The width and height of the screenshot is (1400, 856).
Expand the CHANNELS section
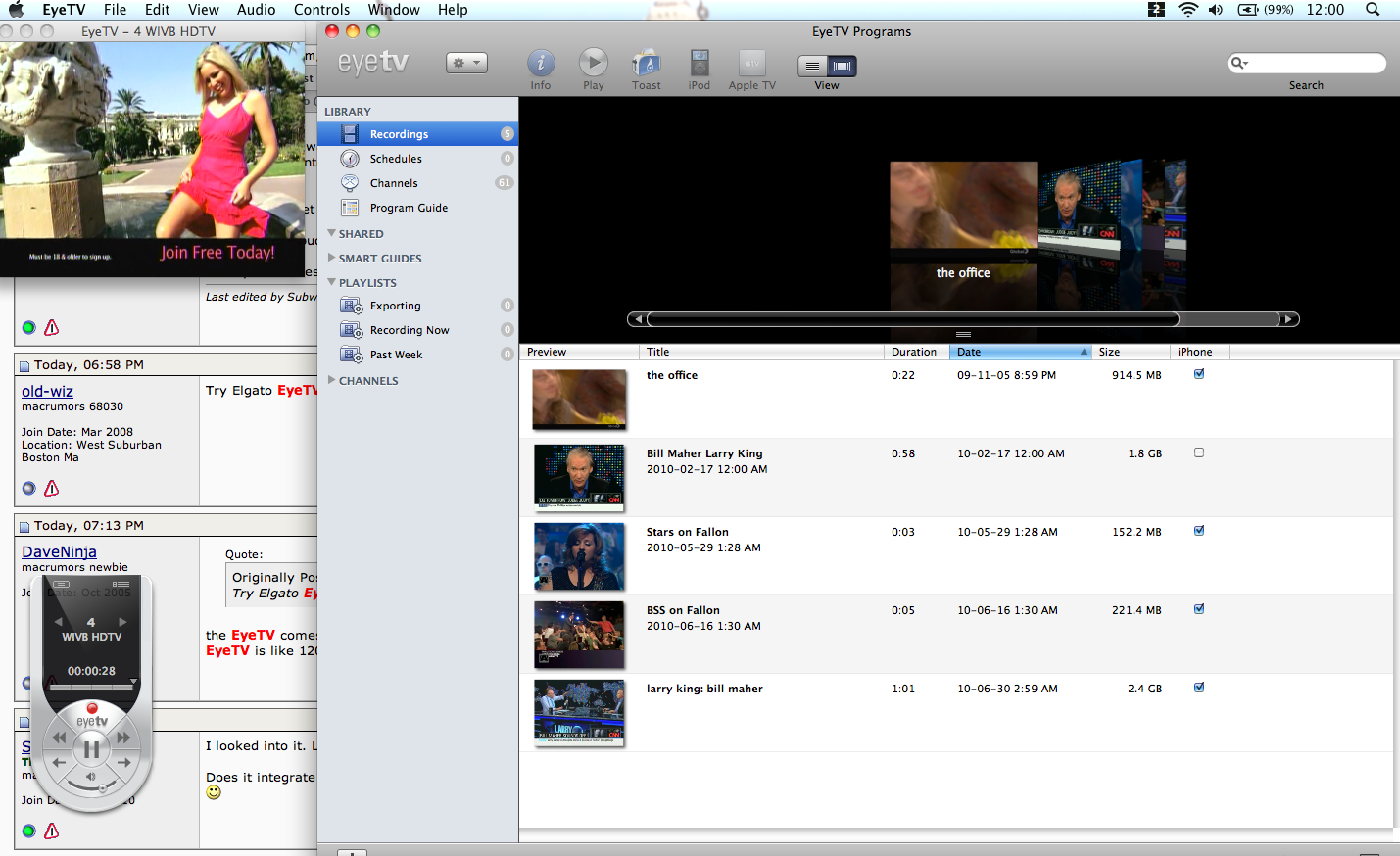(331, 380)
